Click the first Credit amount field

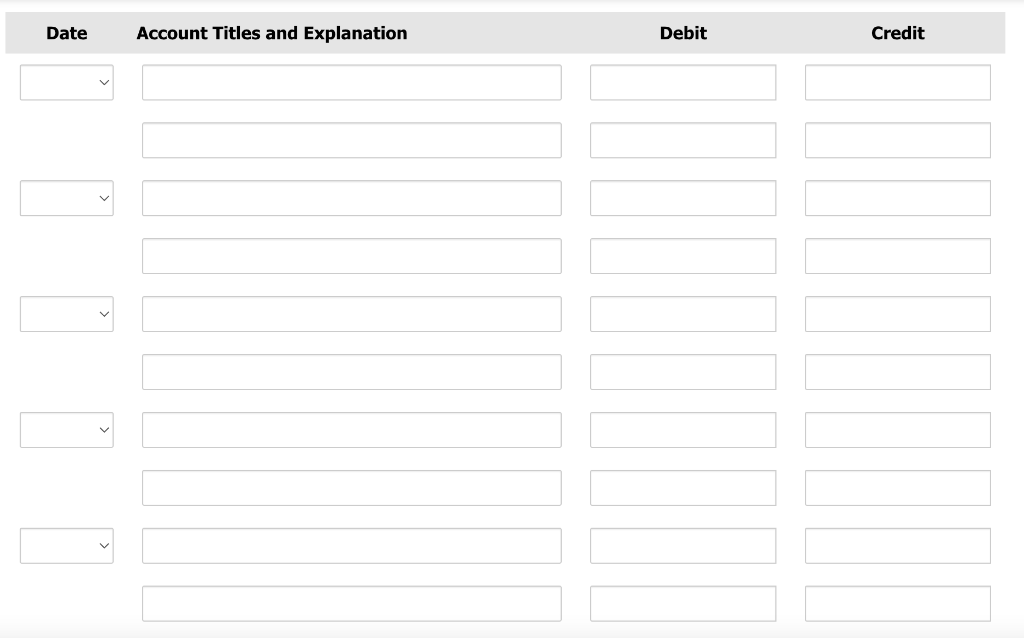pyautogui.click(x=897, y=82)
